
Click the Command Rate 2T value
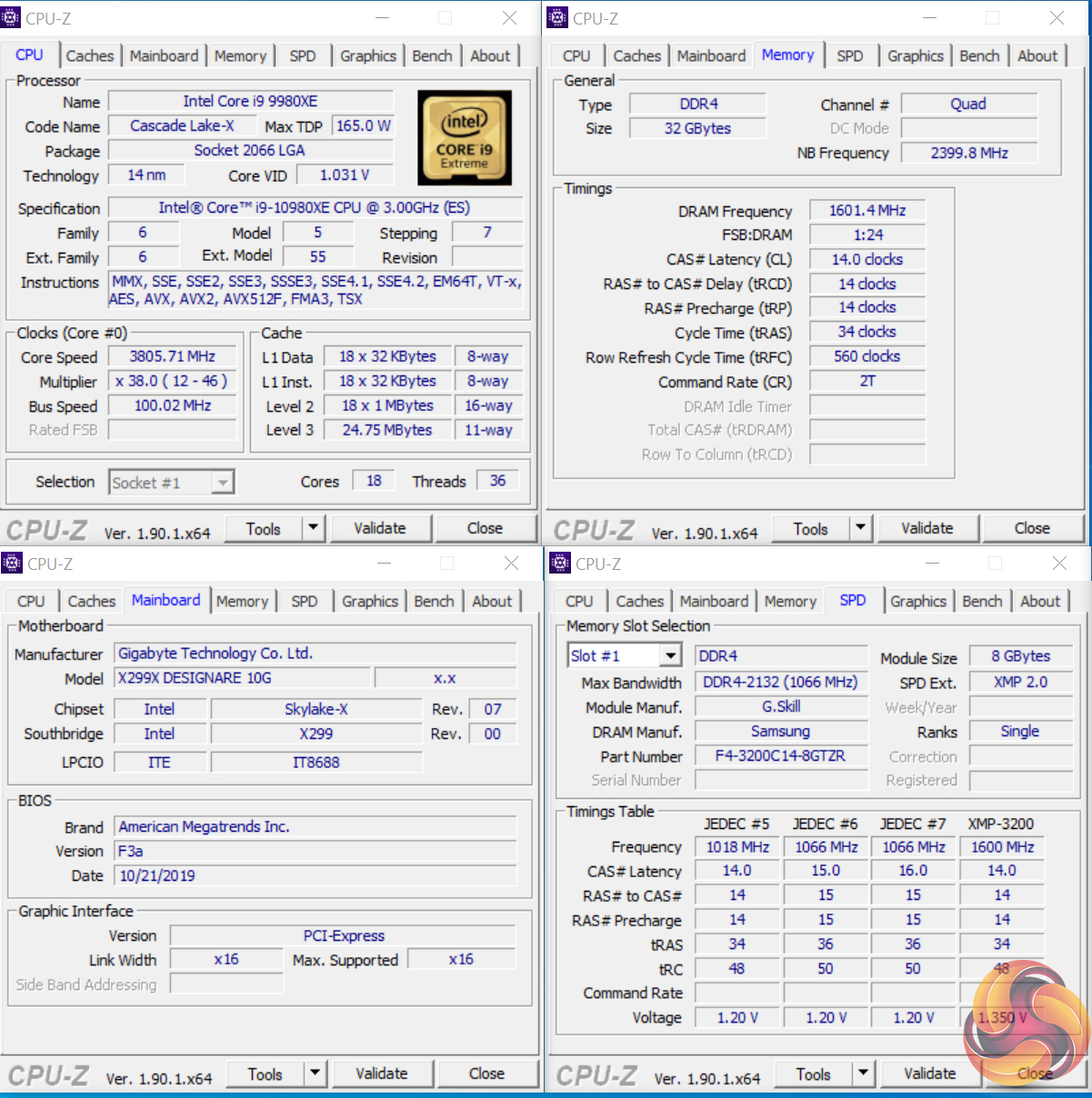point(867,381)
